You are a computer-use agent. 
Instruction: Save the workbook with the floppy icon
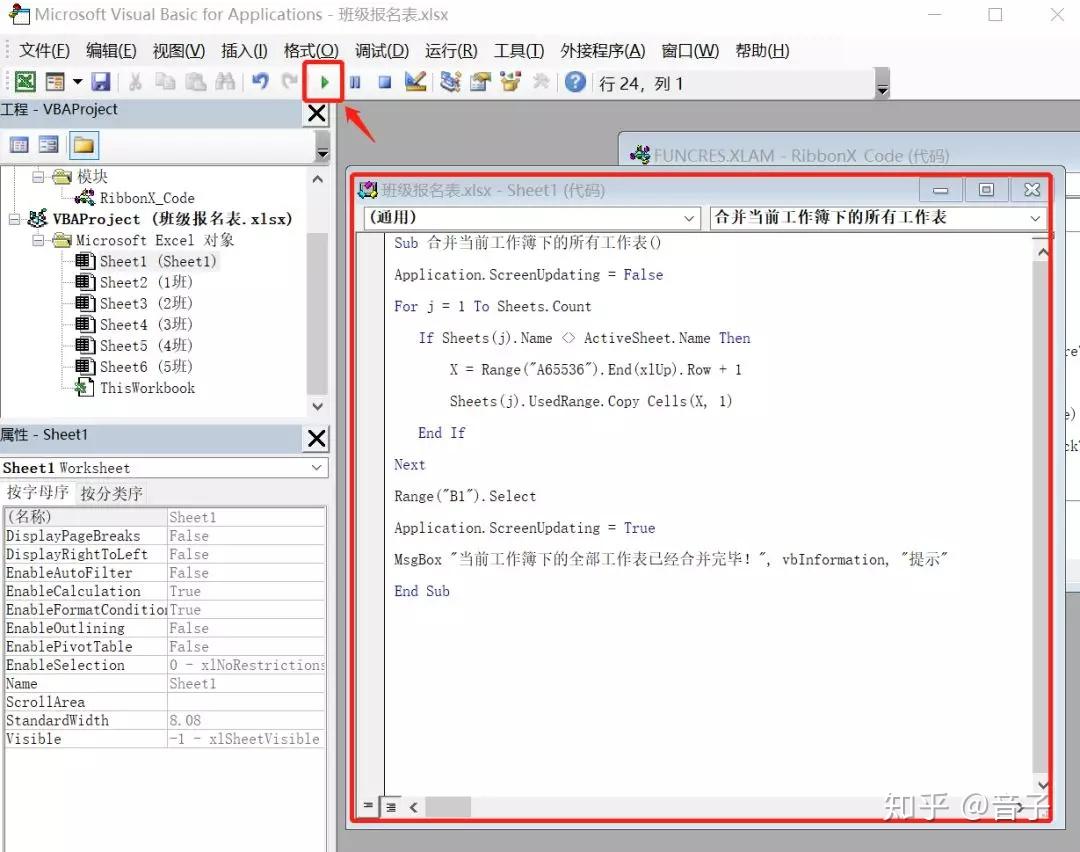101,82
